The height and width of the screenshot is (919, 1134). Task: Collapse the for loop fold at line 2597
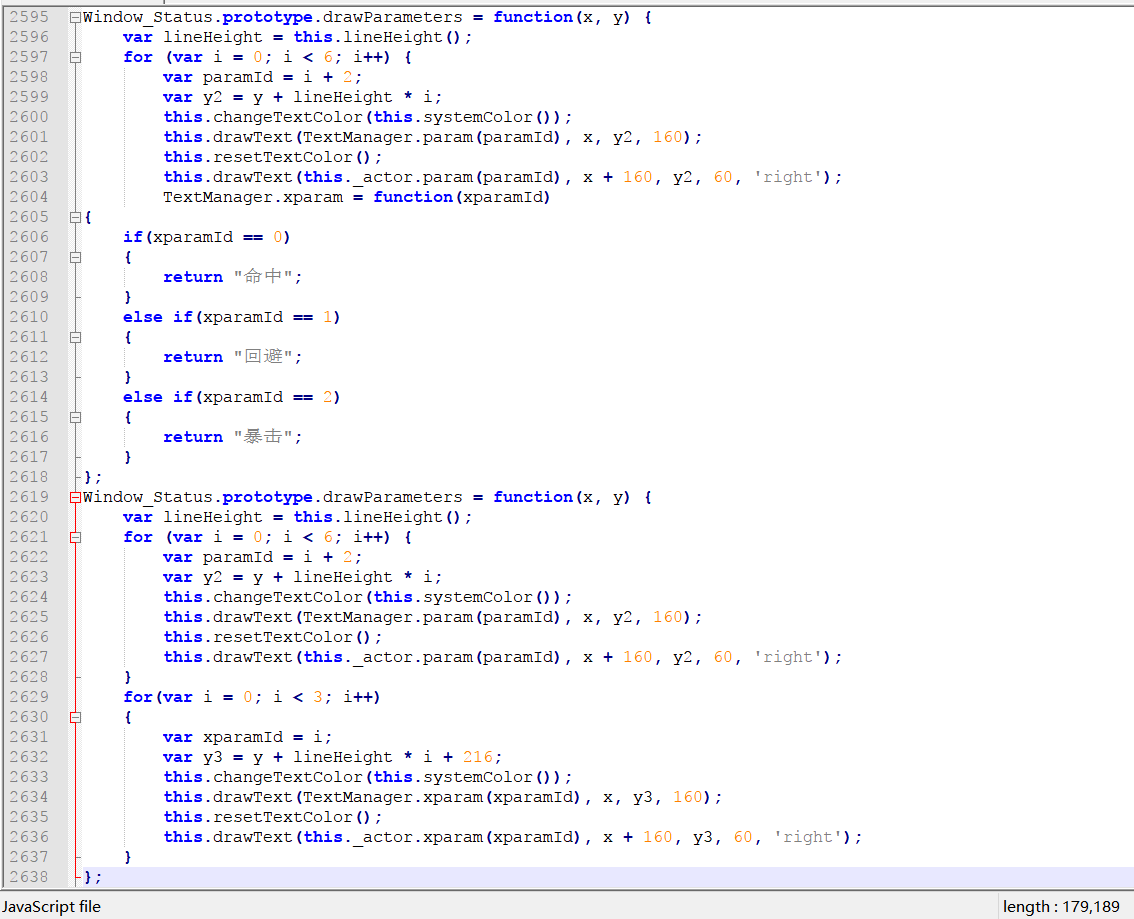(x=75, y=57)
